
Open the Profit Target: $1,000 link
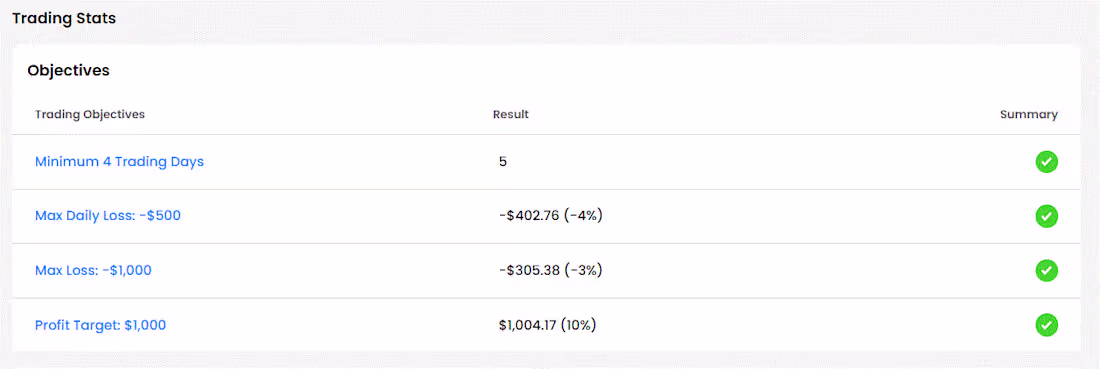(100, 326)
